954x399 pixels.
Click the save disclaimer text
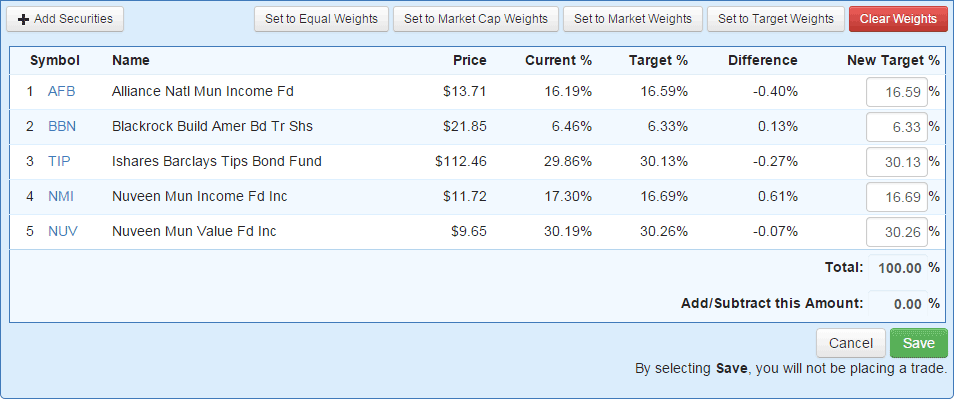coord(791,369)
